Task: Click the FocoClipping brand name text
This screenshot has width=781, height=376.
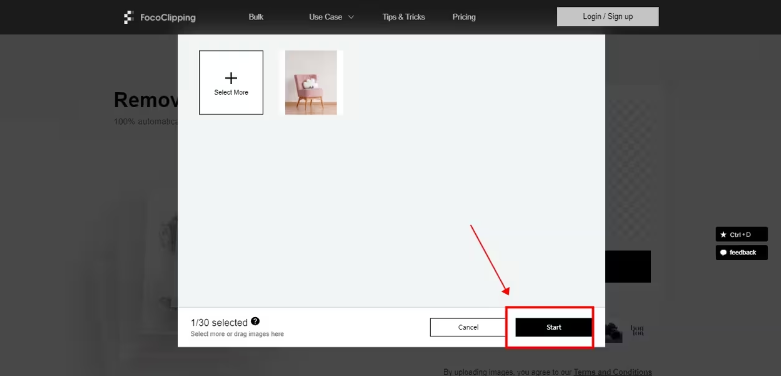Action: click(x=168, y=18)
